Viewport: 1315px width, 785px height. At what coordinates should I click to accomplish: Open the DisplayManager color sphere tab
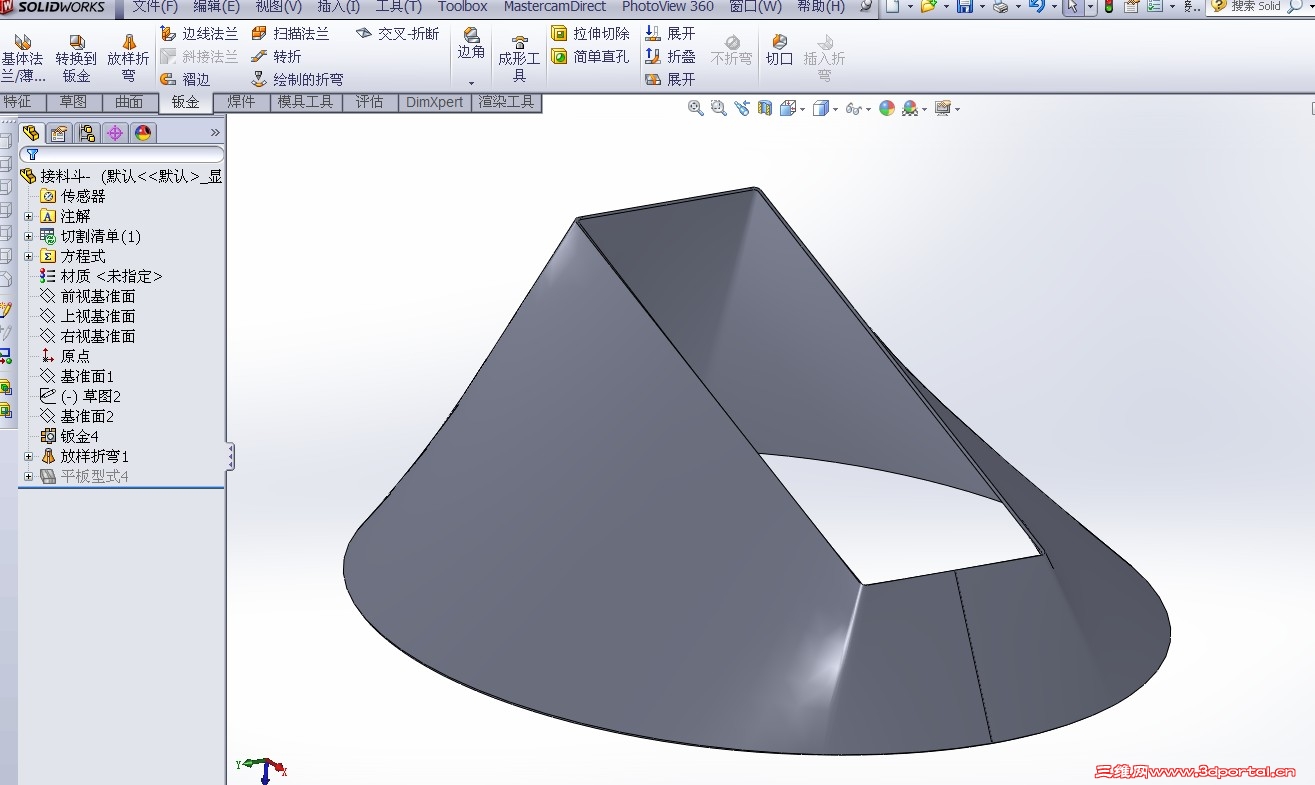143,133
